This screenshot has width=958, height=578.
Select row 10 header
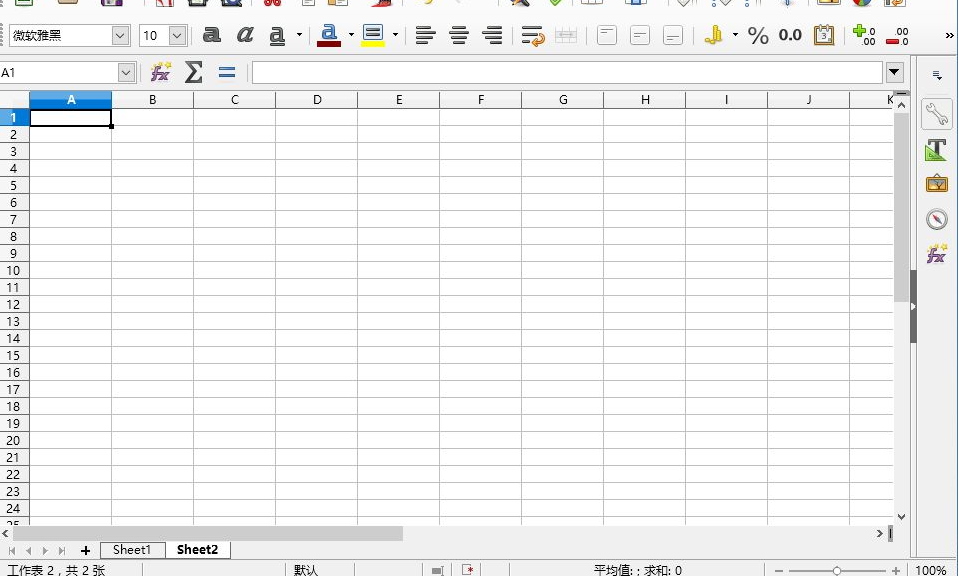[x=15, y=271]
